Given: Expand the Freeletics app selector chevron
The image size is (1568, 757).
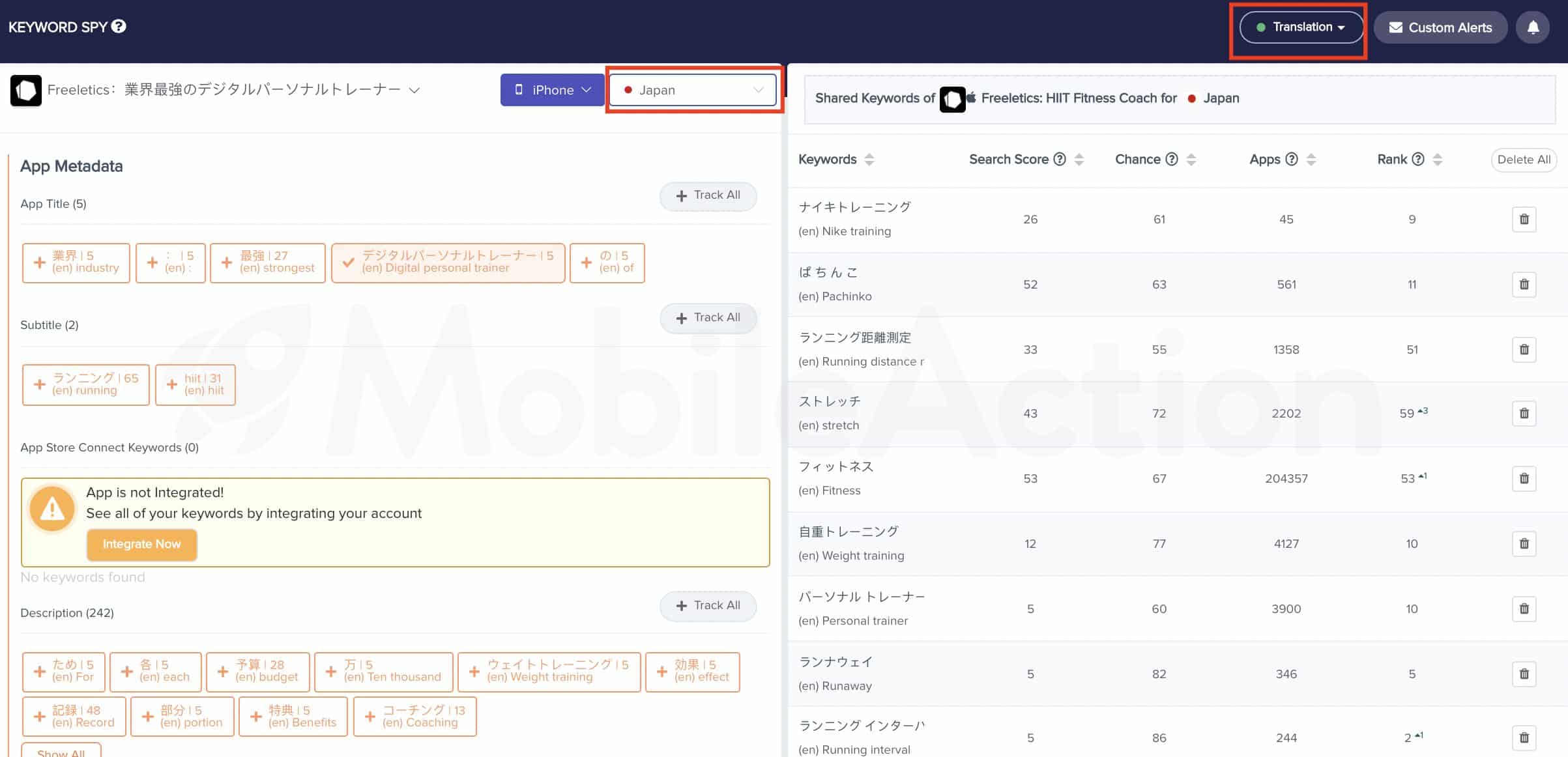Looking at the screenshot, I should 414,90.
